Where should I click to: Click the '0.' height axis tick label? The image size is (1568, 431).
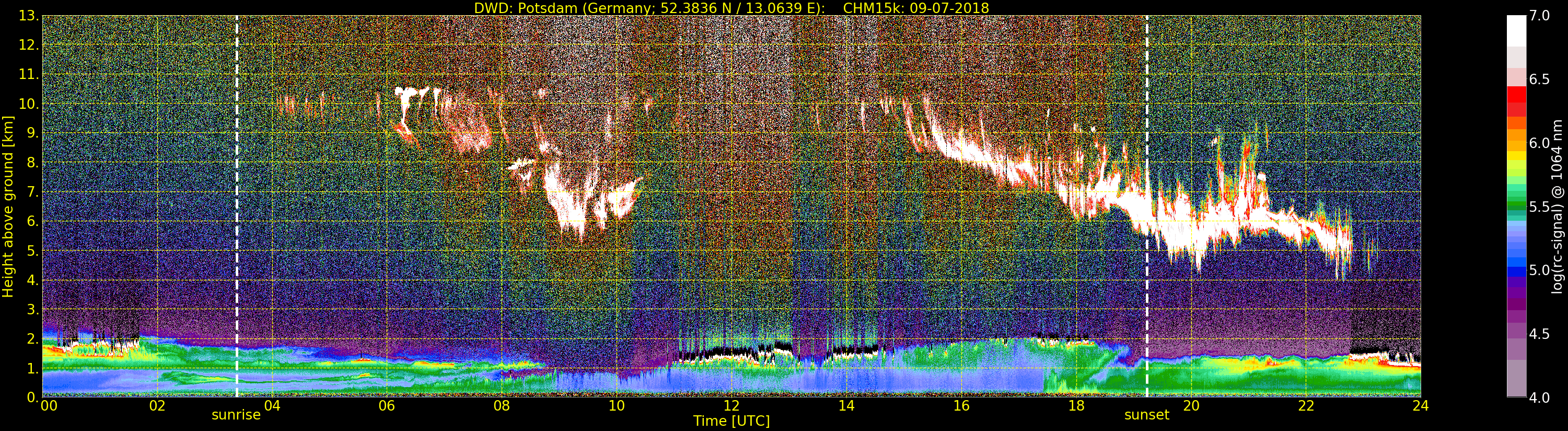(x=32, y=397)
